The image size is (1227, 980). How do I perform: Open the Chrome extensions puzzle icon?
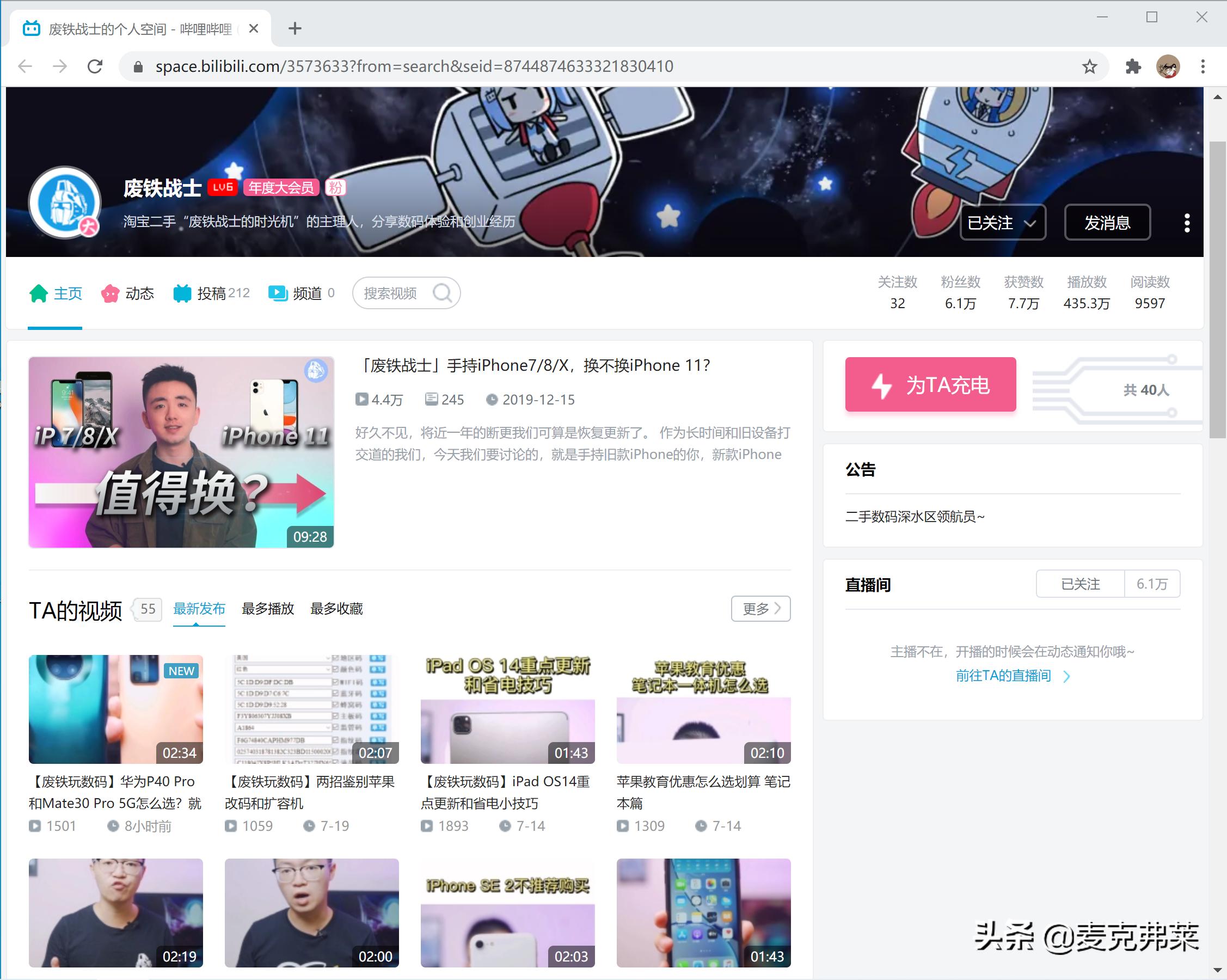(1133, 65)
